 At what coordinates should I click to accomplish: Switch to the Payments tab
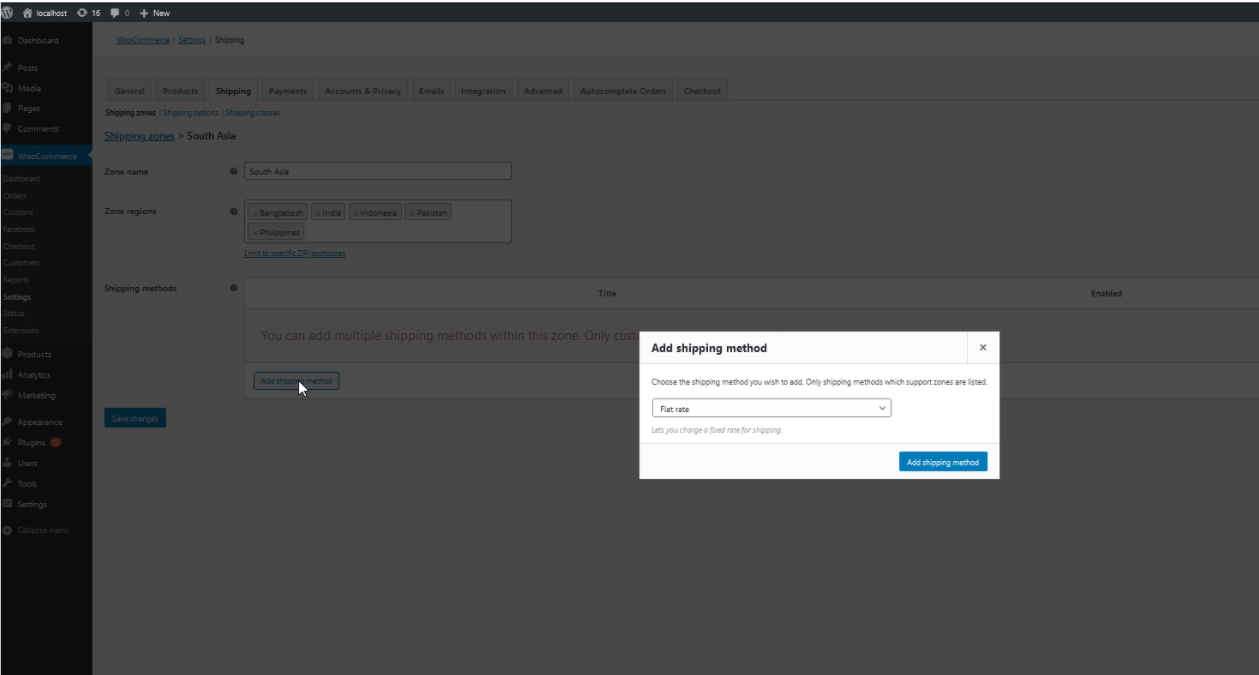tap(288, 91)
